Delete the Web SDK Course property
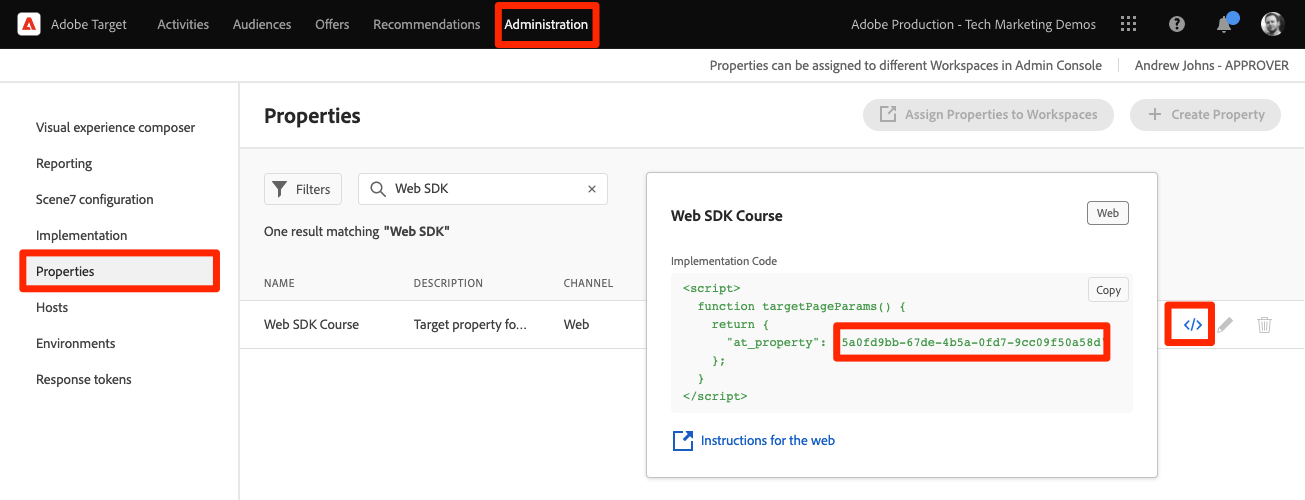The height and width of the screenshot is (500, 1305). (1264, 325)
